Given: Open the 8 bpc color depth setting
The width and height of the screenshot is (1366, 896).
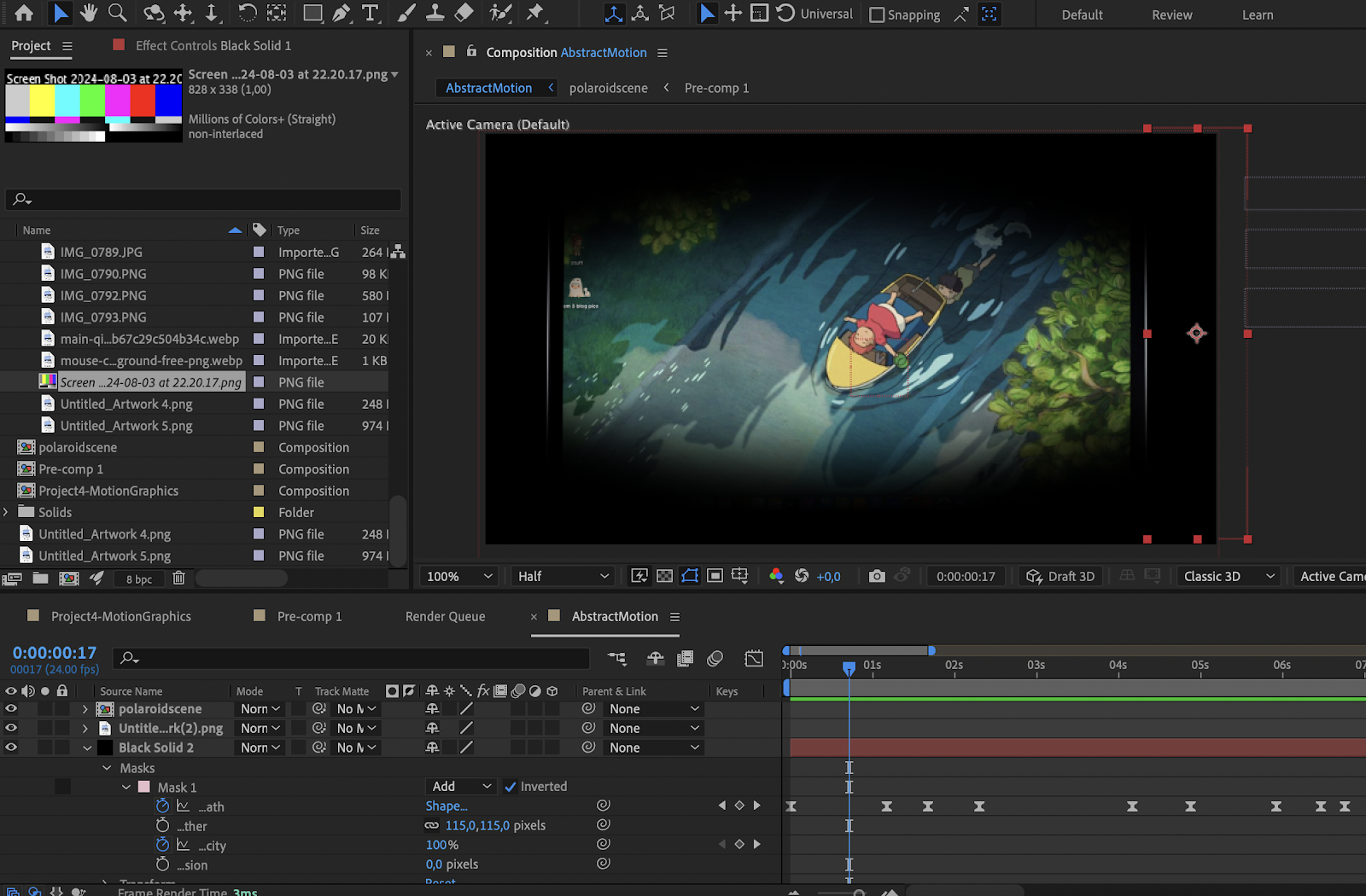Looking at the screenshot, I should pyautogui.click(x=139, y=579).
